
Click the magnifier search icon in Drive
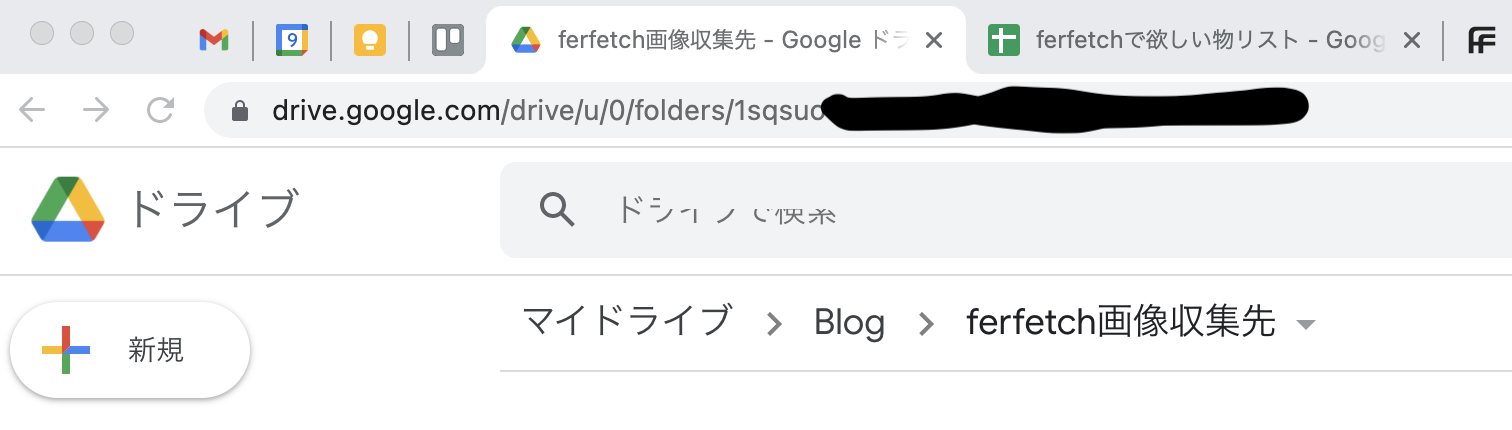(557, 209)
